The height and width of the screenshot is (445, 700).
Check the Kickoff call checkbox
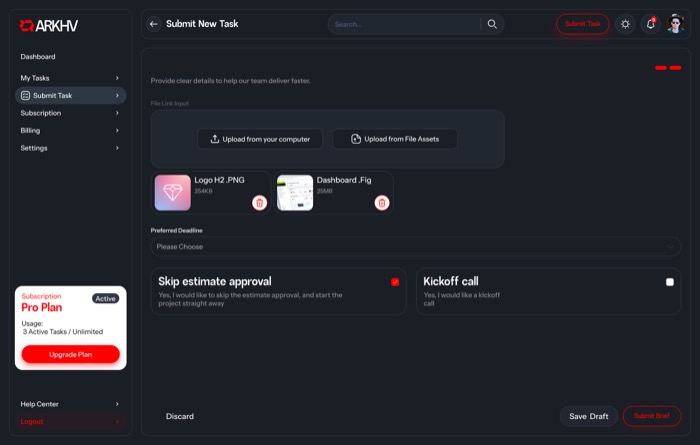tap(670, 282)
